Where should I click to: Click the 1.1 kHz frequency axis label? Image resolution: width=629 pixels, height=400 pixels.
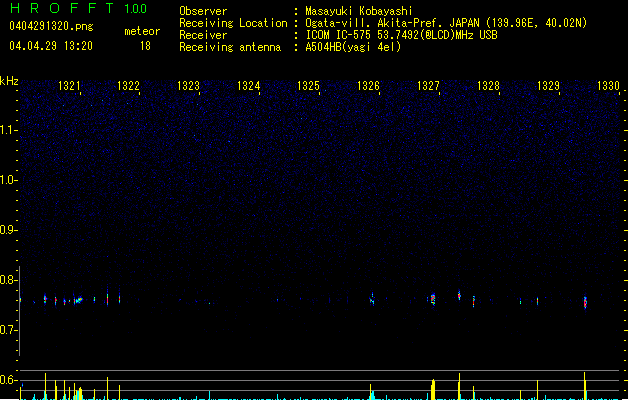(8, 130)
